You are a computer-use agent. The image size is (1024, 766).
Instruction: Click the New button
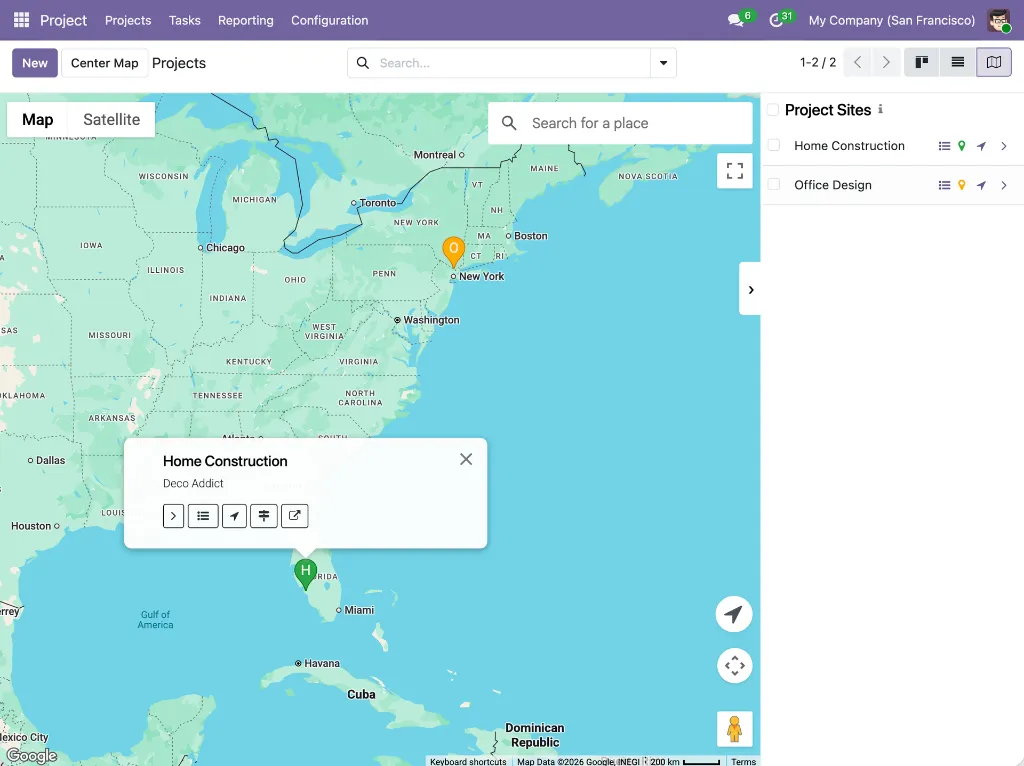pyautogui.click(x=35, y=63)
